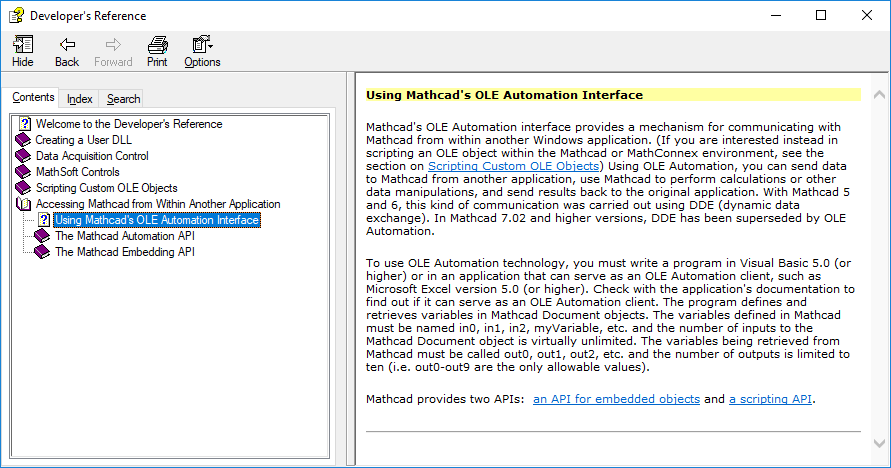Click the book icon beside MathSoft Controls
The width and height of the screenshot is (891, 468).
(x=24, y=172)
